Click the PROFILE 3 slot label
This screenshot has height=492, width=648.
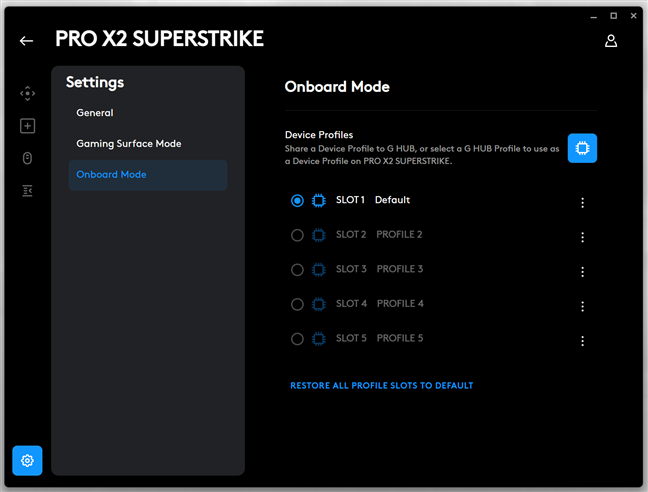(400, 270)
